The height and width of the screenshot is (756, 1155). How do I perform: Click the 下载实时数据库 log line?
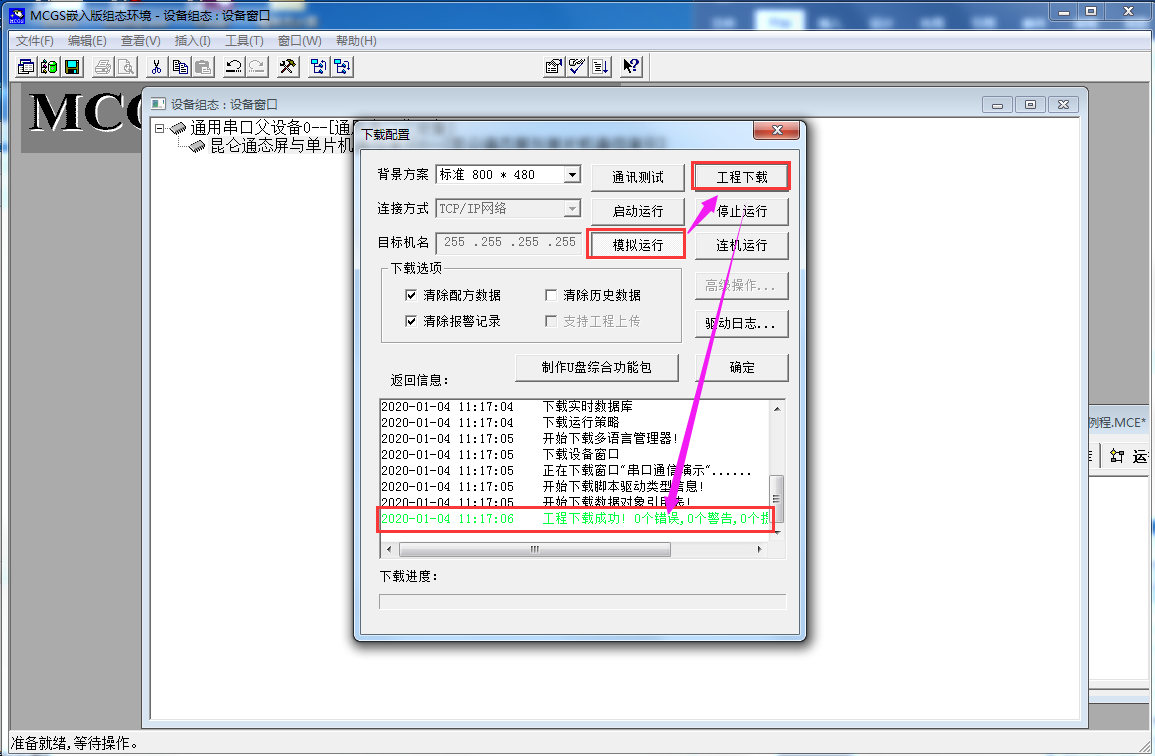tap(507, 406)
